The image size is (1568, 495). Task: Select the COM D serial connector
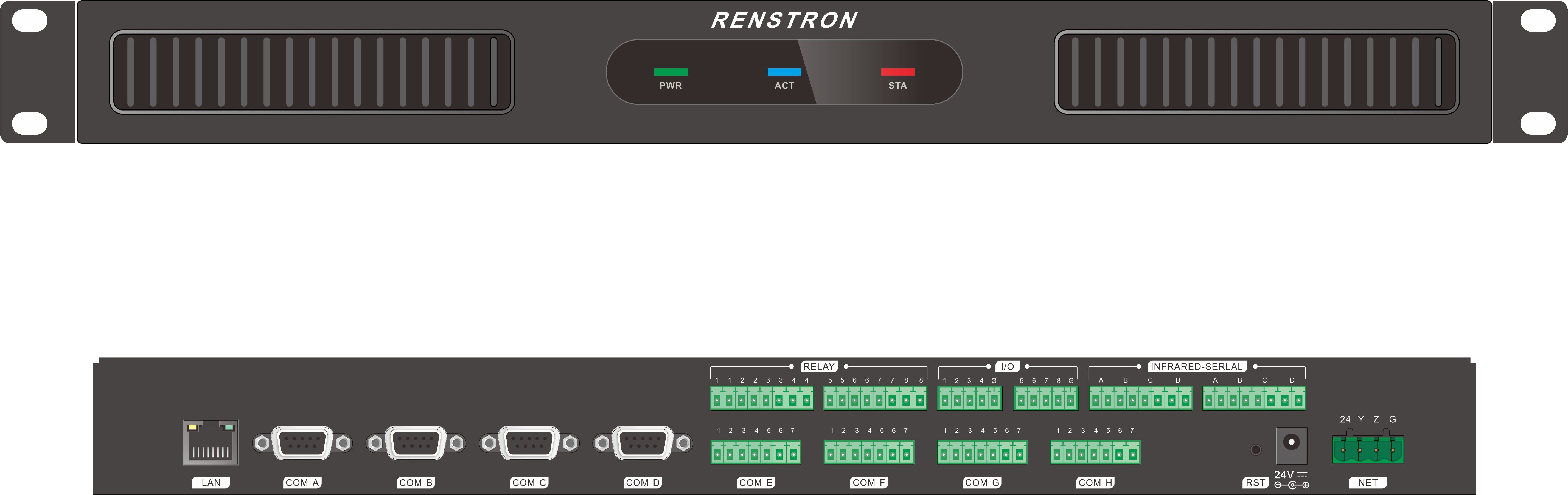[x=643, y=443]
